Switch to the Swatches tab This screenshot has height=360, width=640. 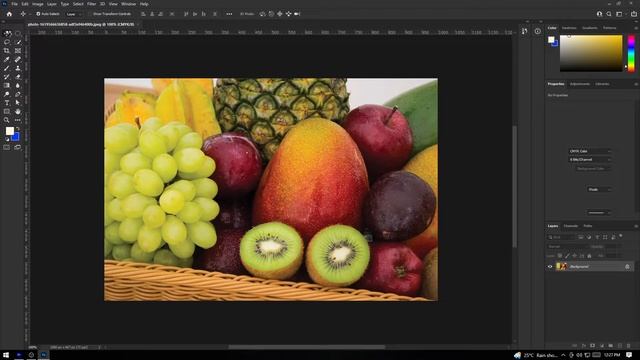tap(569, 28)
